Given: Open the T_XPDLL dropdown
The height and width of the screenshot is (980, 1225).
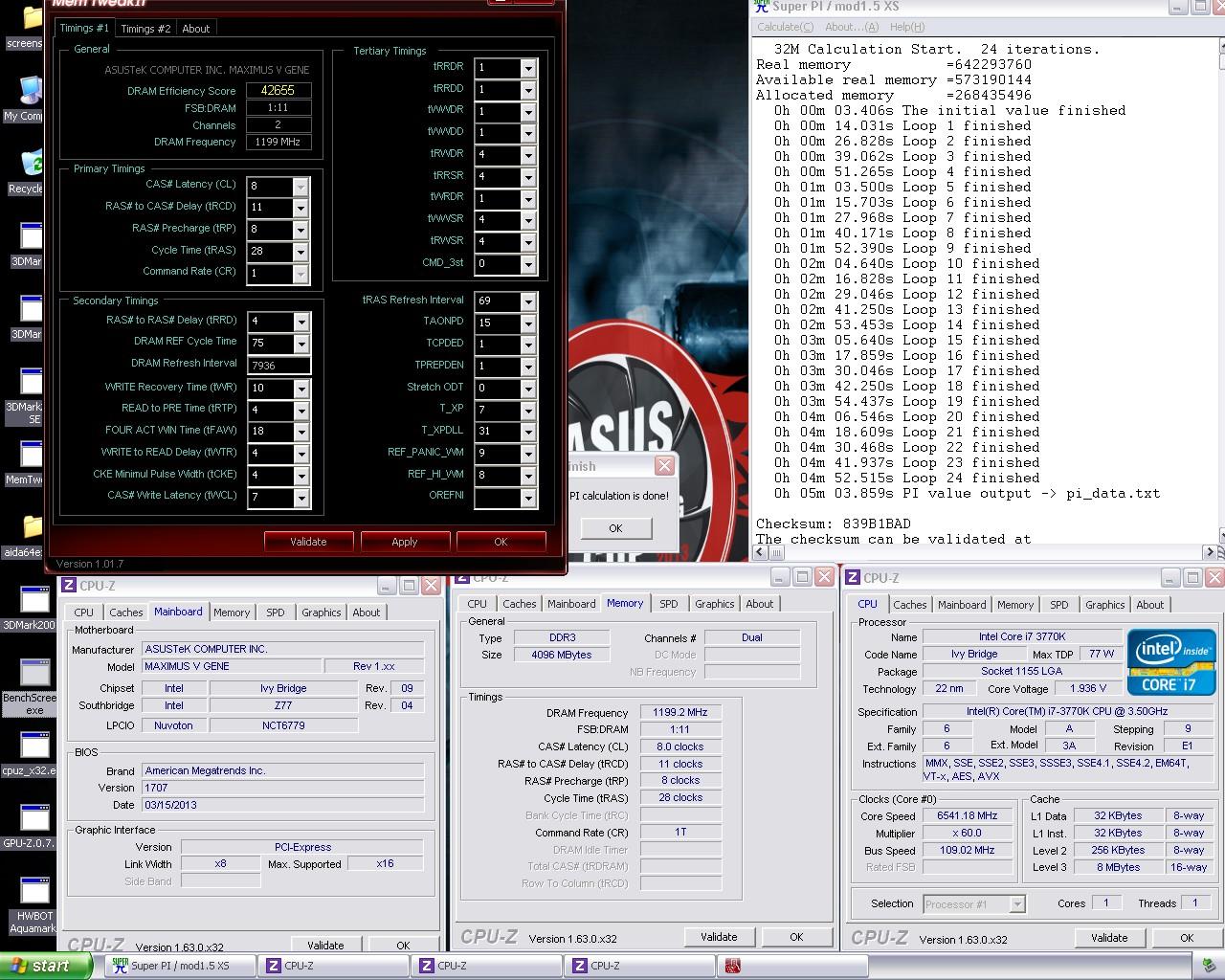Looking at the screenshot, I should pos(527,432).
